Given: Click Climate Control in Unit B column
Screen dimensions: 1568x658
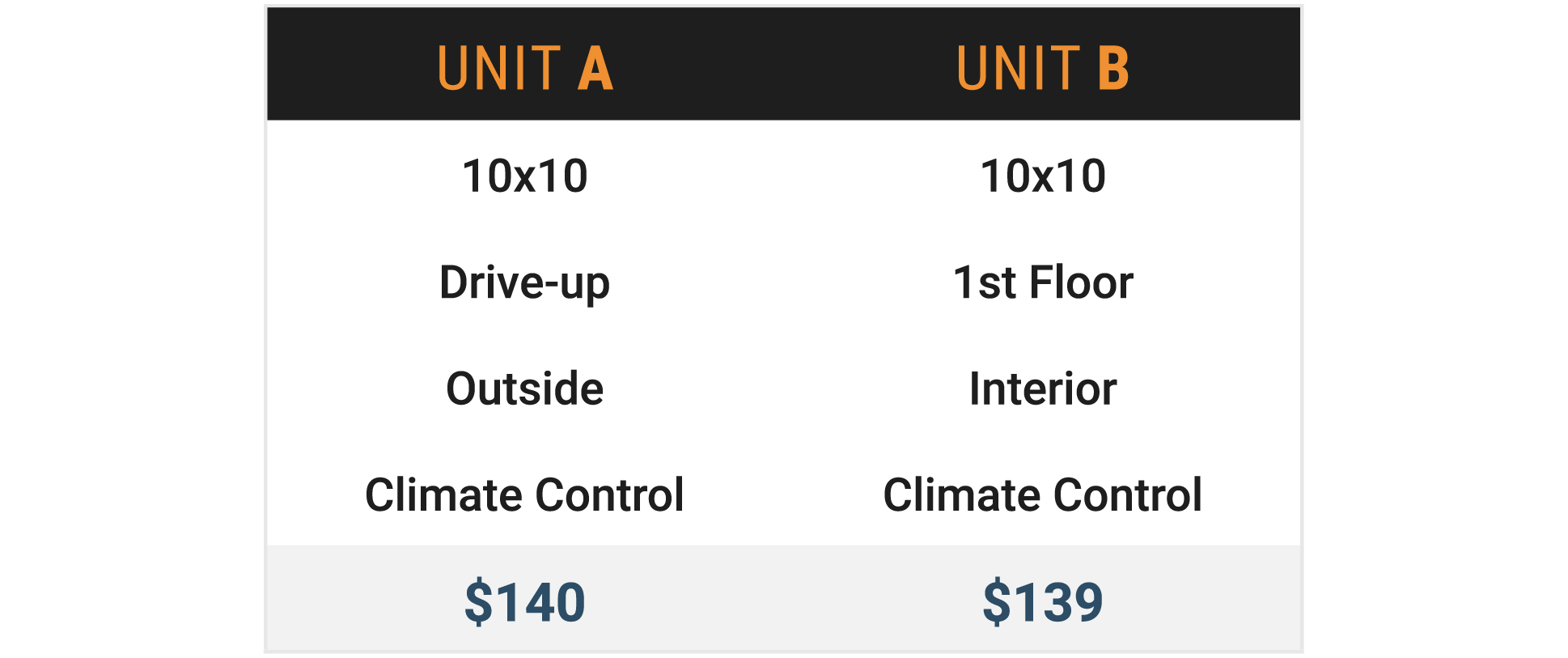Looking at the screenshot, I should tap(1042, 495).
